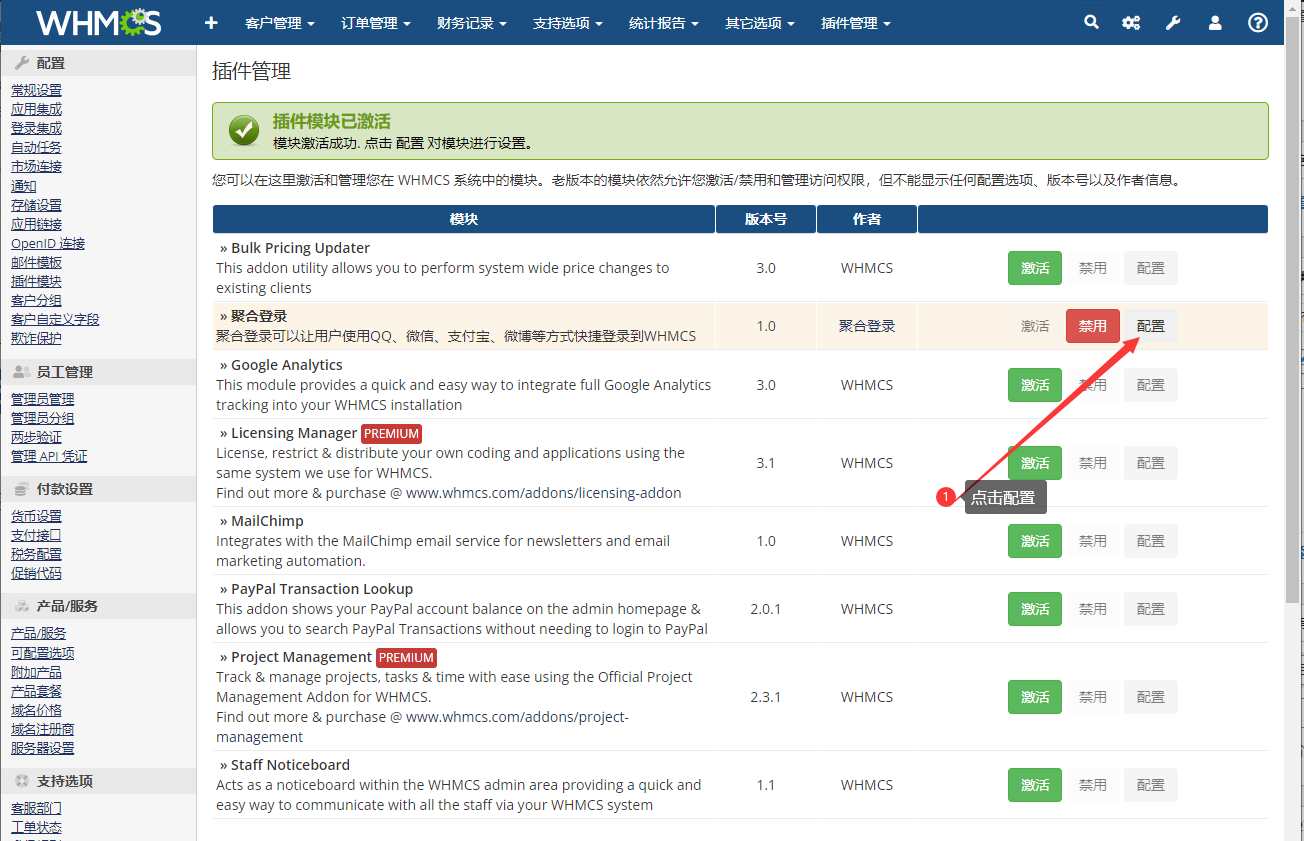Disable the 聚合登录 module

click(1093, 326)
